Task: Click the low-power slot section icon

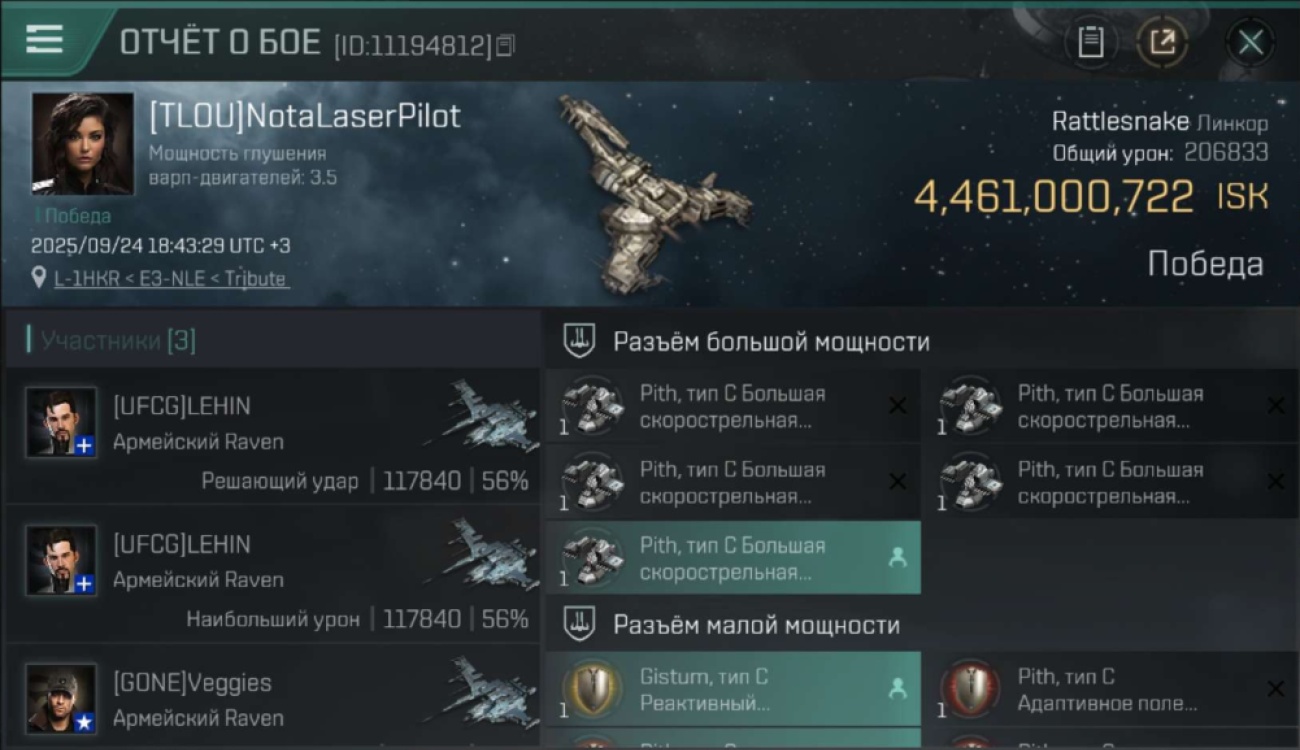Action: pyautogui.click(x=578, y=625)
